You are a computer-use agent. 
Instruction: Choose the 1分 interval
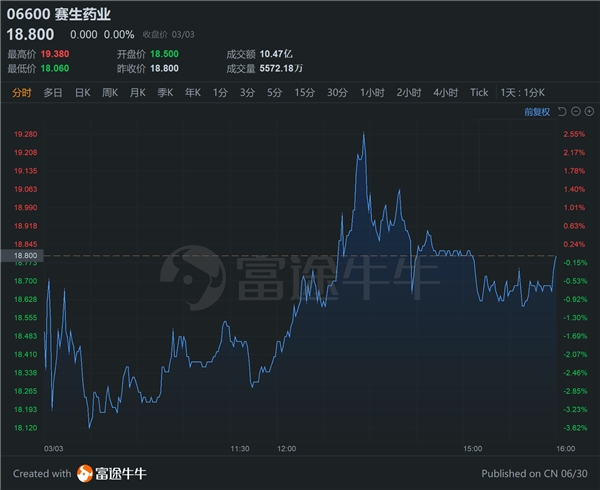(220, 93)
